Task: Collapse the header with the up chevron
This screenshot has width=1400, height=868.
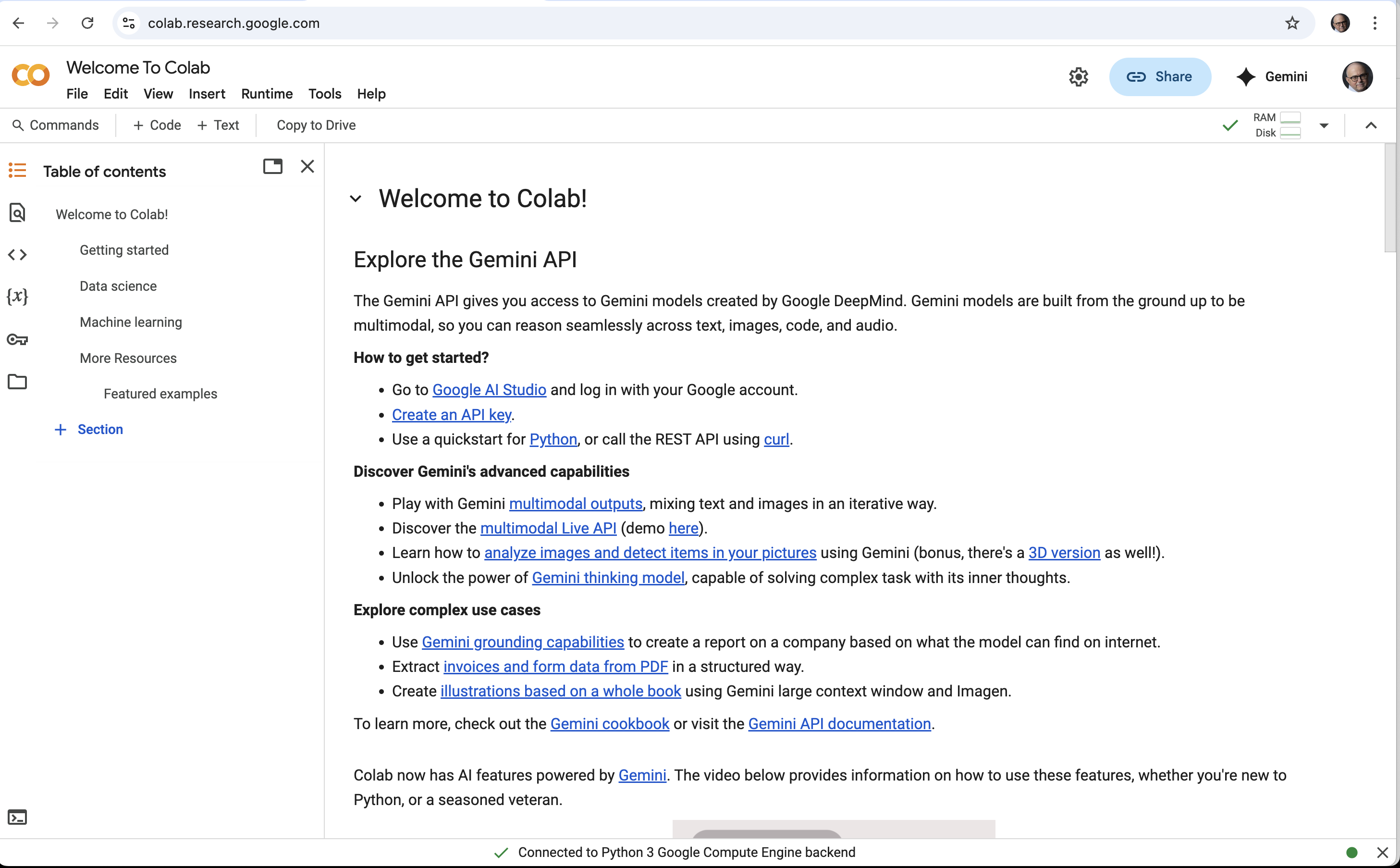Action: [1371, 125]
